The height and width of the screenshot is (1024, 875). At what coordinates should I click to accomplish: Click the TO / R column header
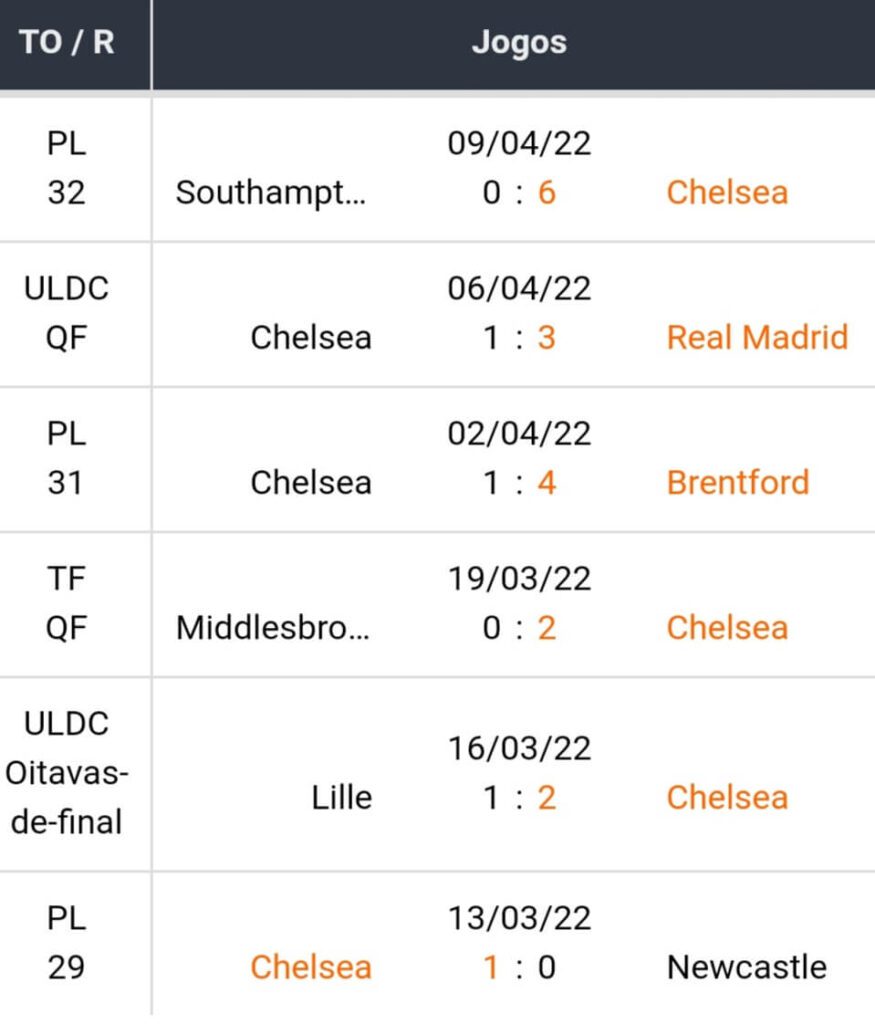click(x=66, y=43)
